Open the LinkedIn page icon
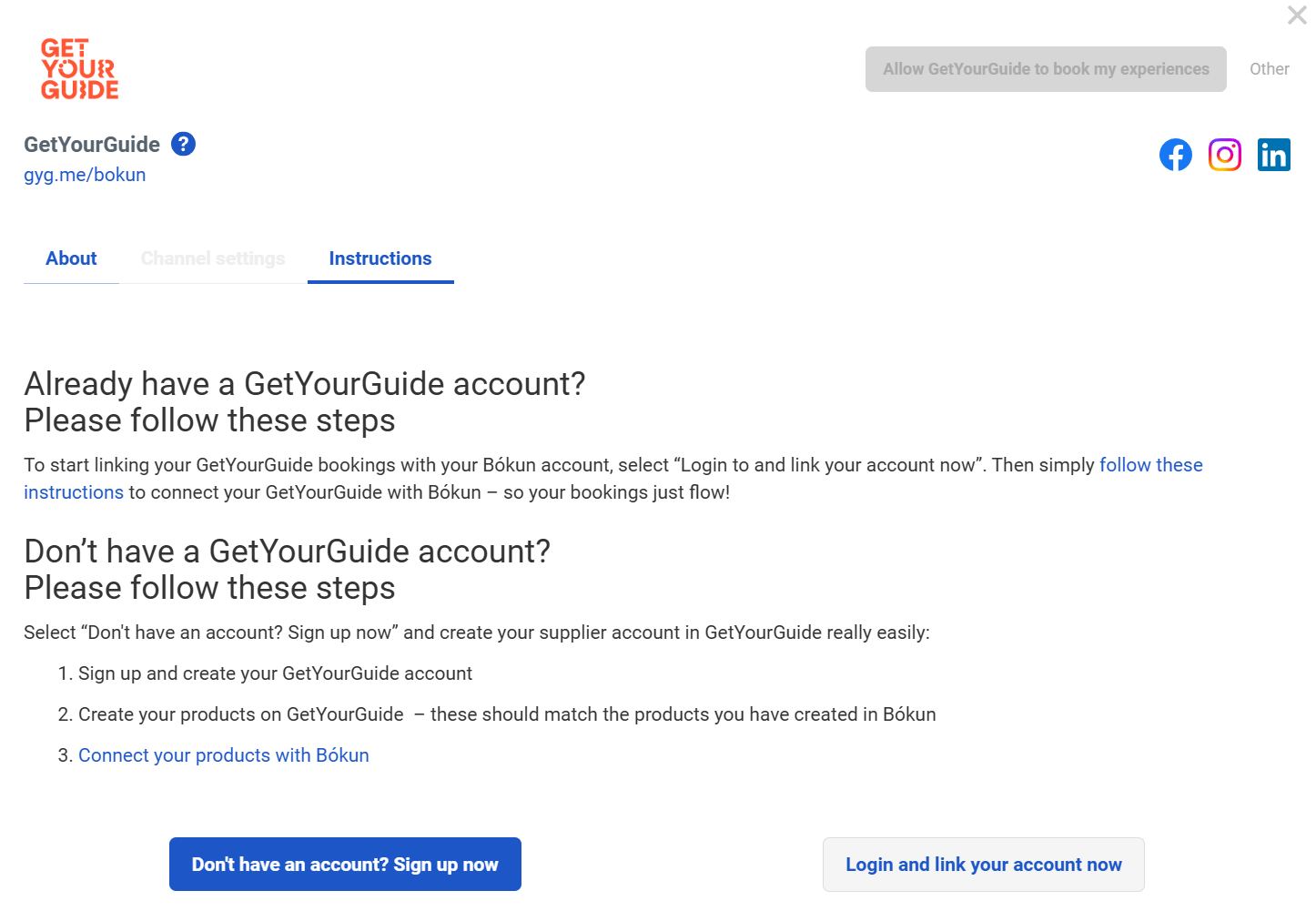Screen dimensions: 1316x911 click(x=1274, y=155)
